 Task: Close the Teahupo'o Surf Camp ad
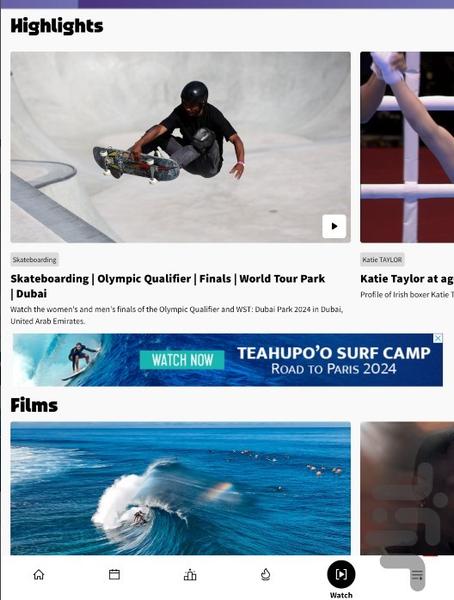438,338
